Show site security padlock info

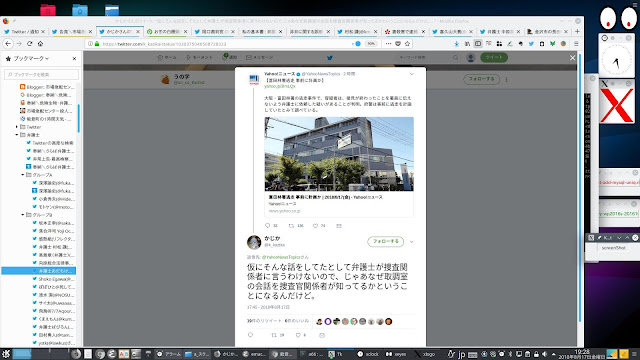97,44
